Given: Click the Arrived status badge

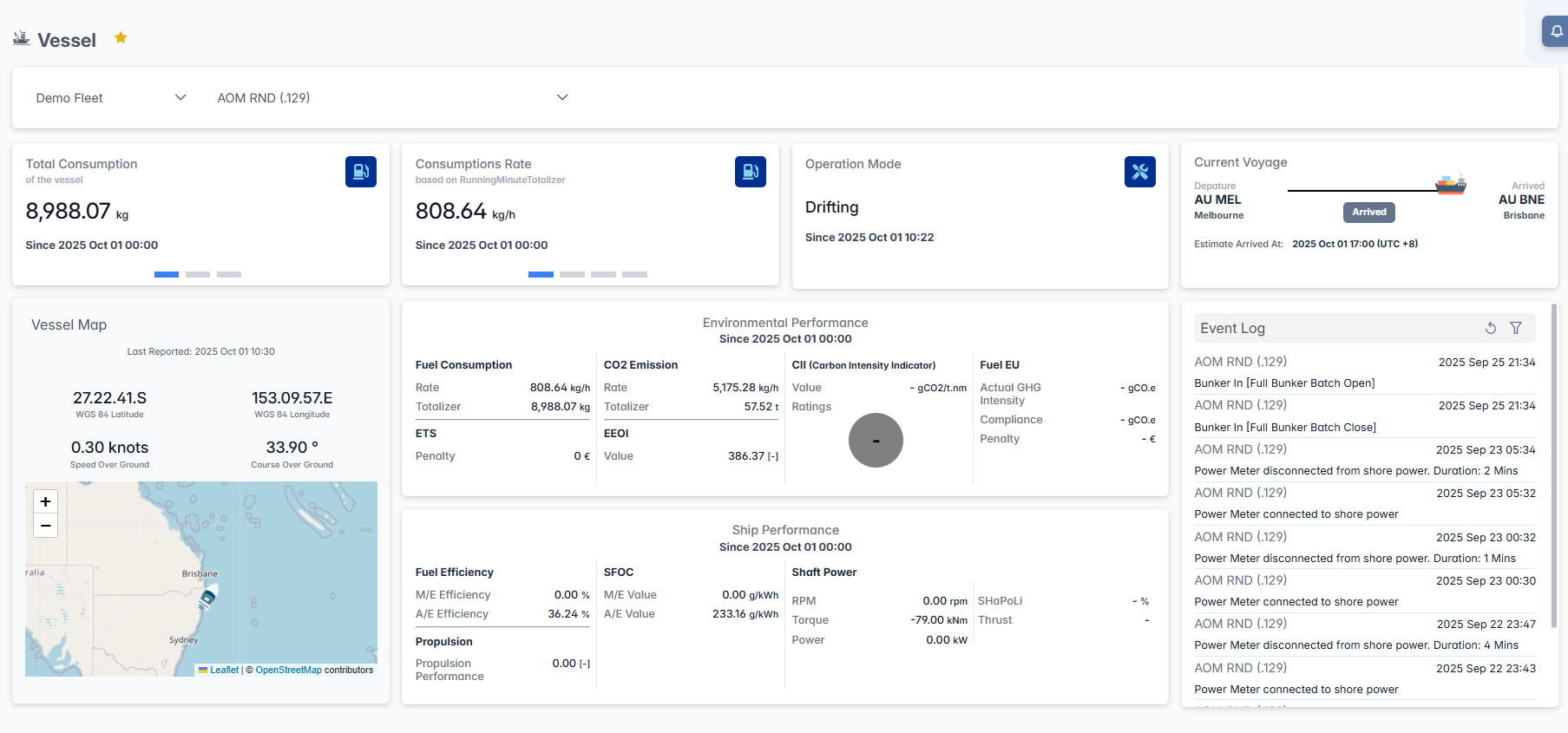Looking at the screenshot, I should pyautogui.click(x=1368, y=212).
